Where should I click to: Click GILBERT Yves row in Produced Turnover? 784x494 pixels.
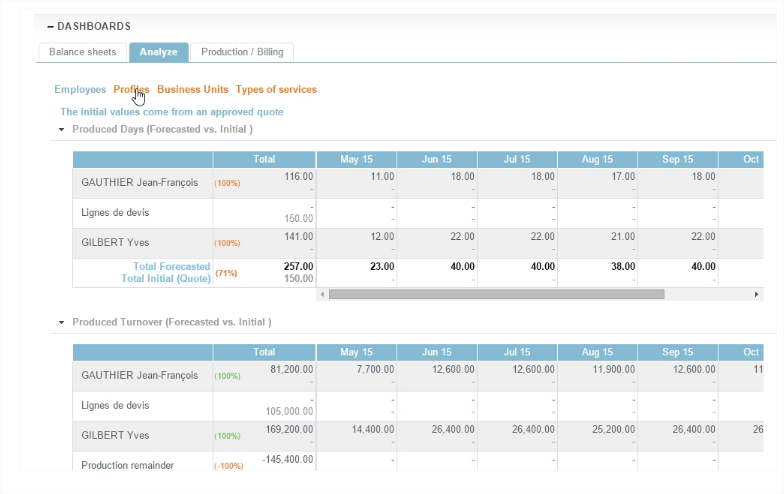click(115, 435)
